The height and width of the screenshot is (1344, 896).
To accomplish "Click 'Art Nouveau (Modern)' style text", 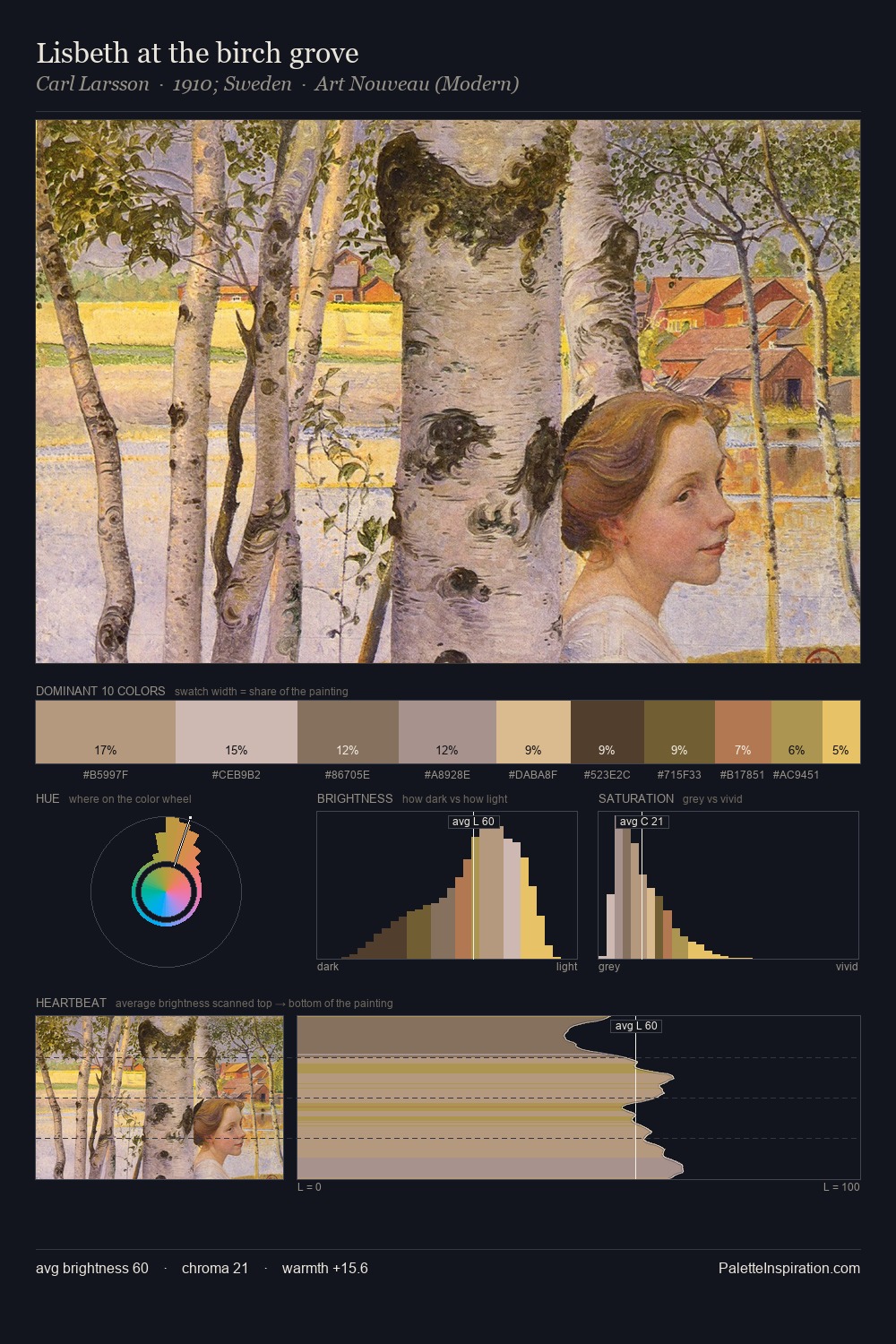I will pos(417,84).
